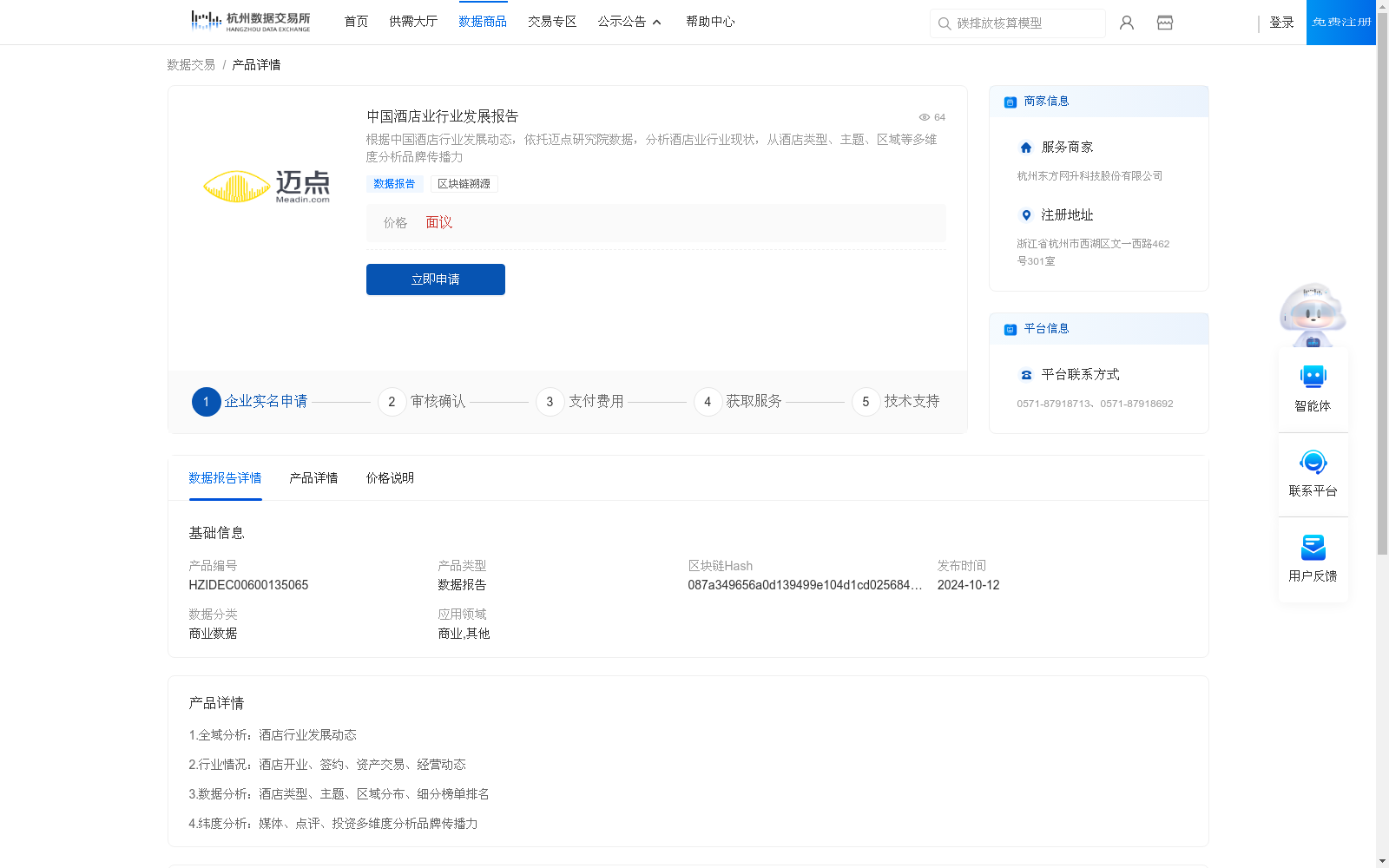The image size is (1389, 868).
Task: Open the 联系平台 headset widget
Action: point(1313,474)
